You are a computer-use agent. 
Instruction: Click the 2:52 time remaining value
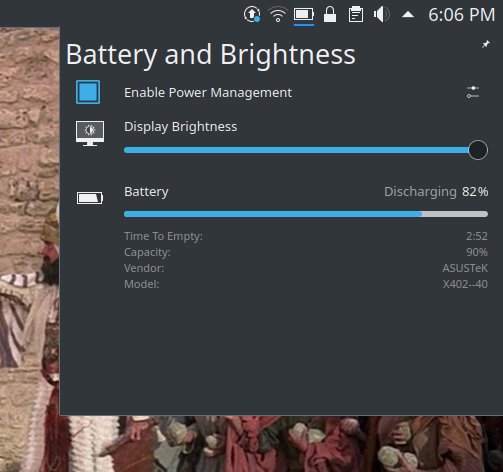click(477, 236)
